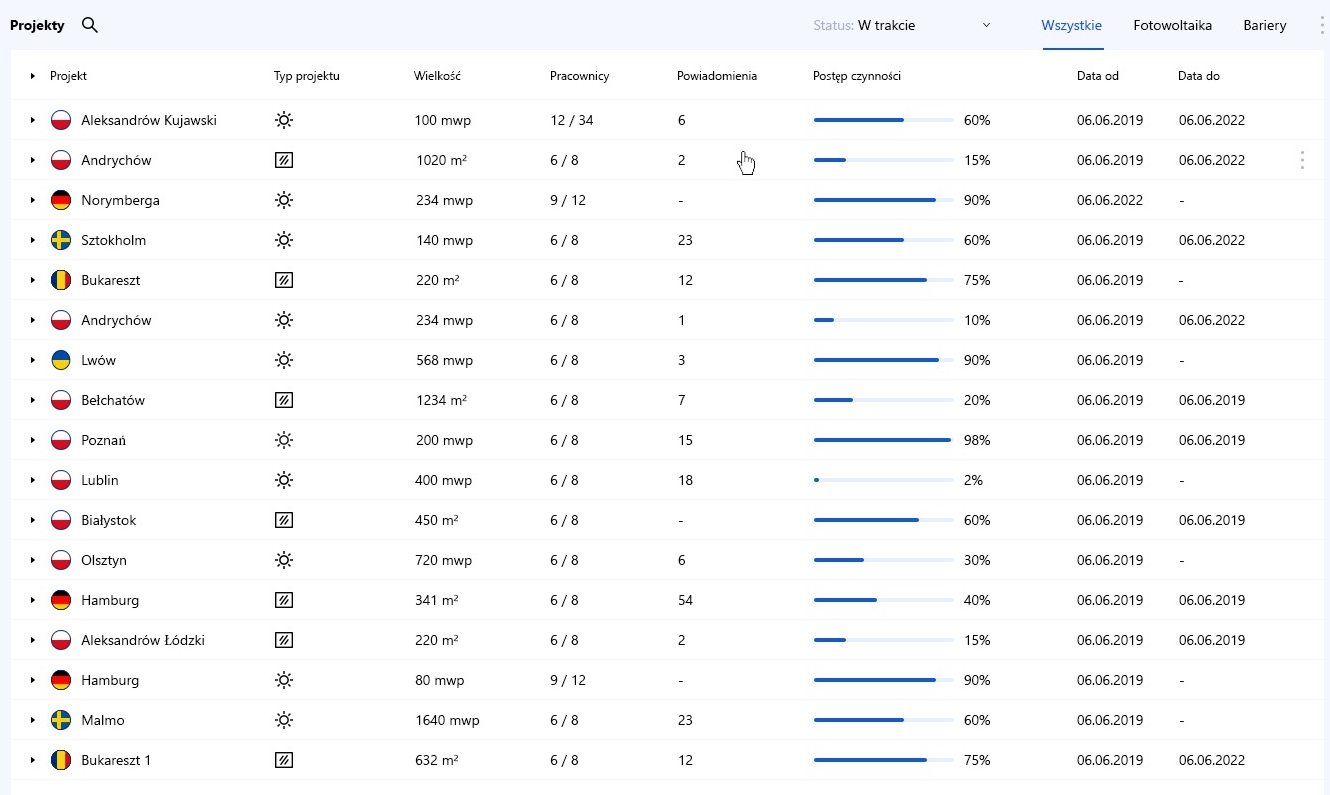Switch to the Fotowoltaika tab
This screenshot has height=795, width=1330.
1173,26
